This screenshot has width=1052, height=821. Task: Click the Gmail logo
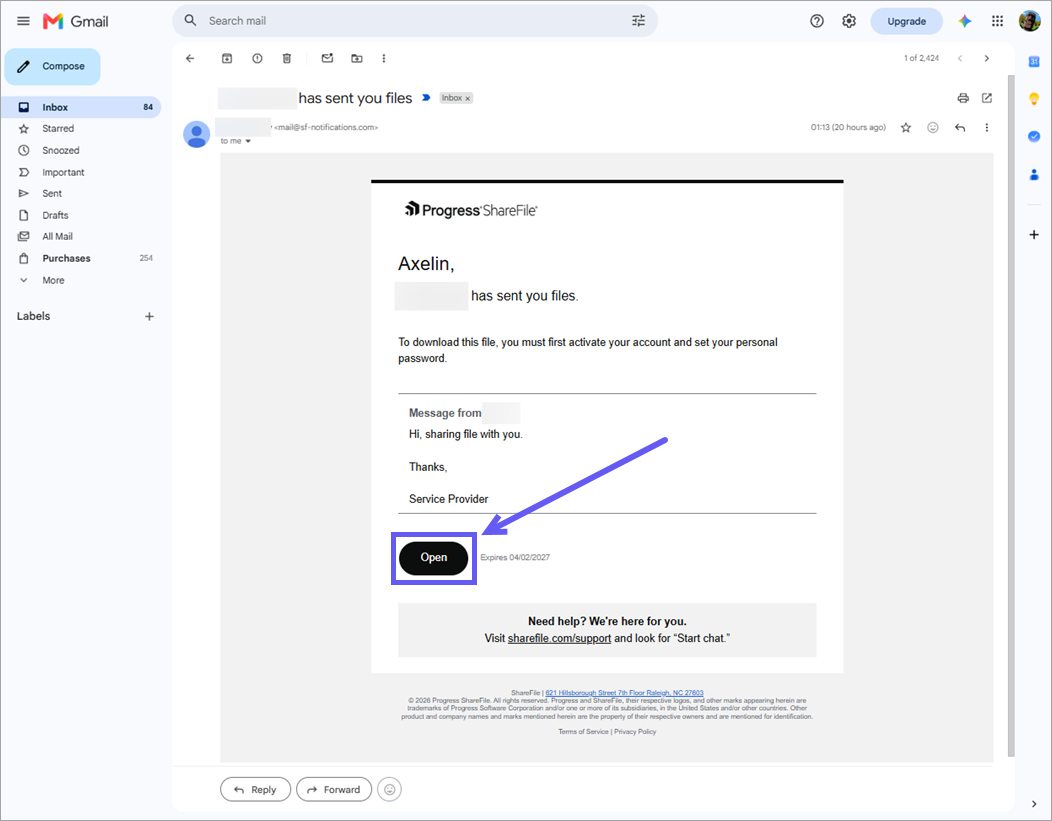pyautogui.click(x=76, y=21)
